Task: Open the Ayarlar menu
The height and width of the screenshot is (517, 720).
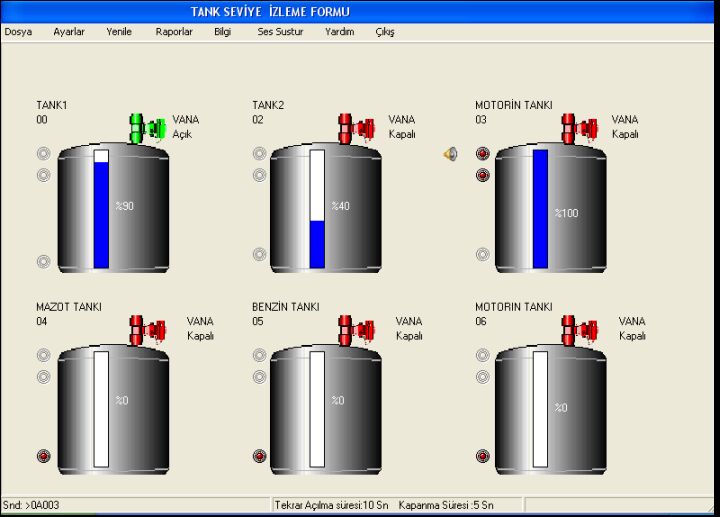Action: (x=69, y=32)
